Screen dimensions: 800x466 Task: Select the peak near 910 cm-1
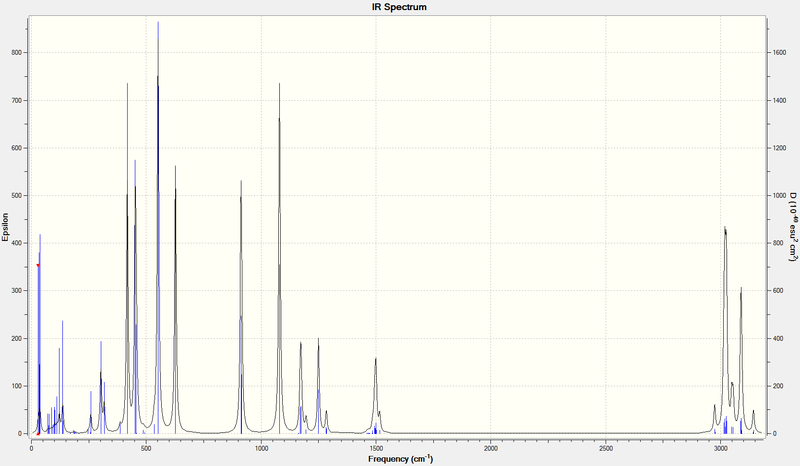pos(241,306)
